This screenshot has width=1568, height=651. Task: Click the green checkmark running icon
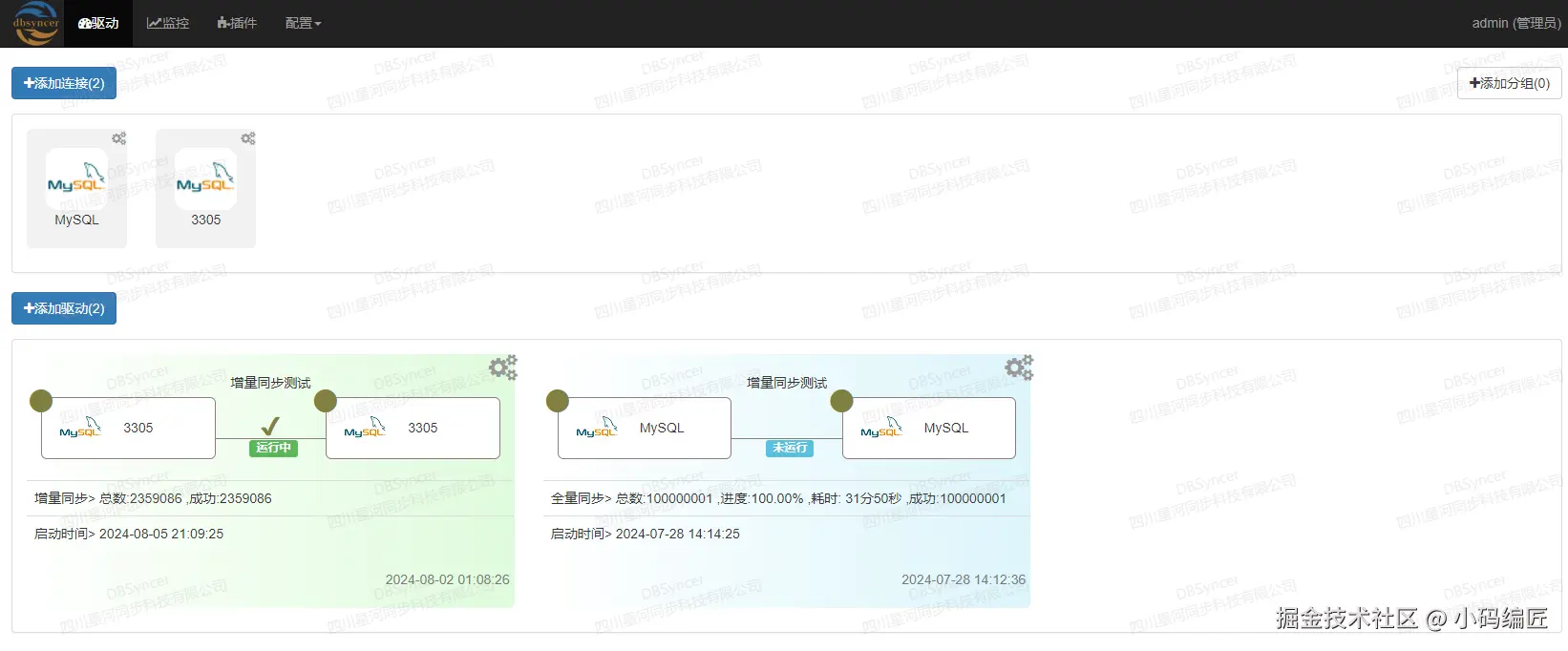(270, 426)
